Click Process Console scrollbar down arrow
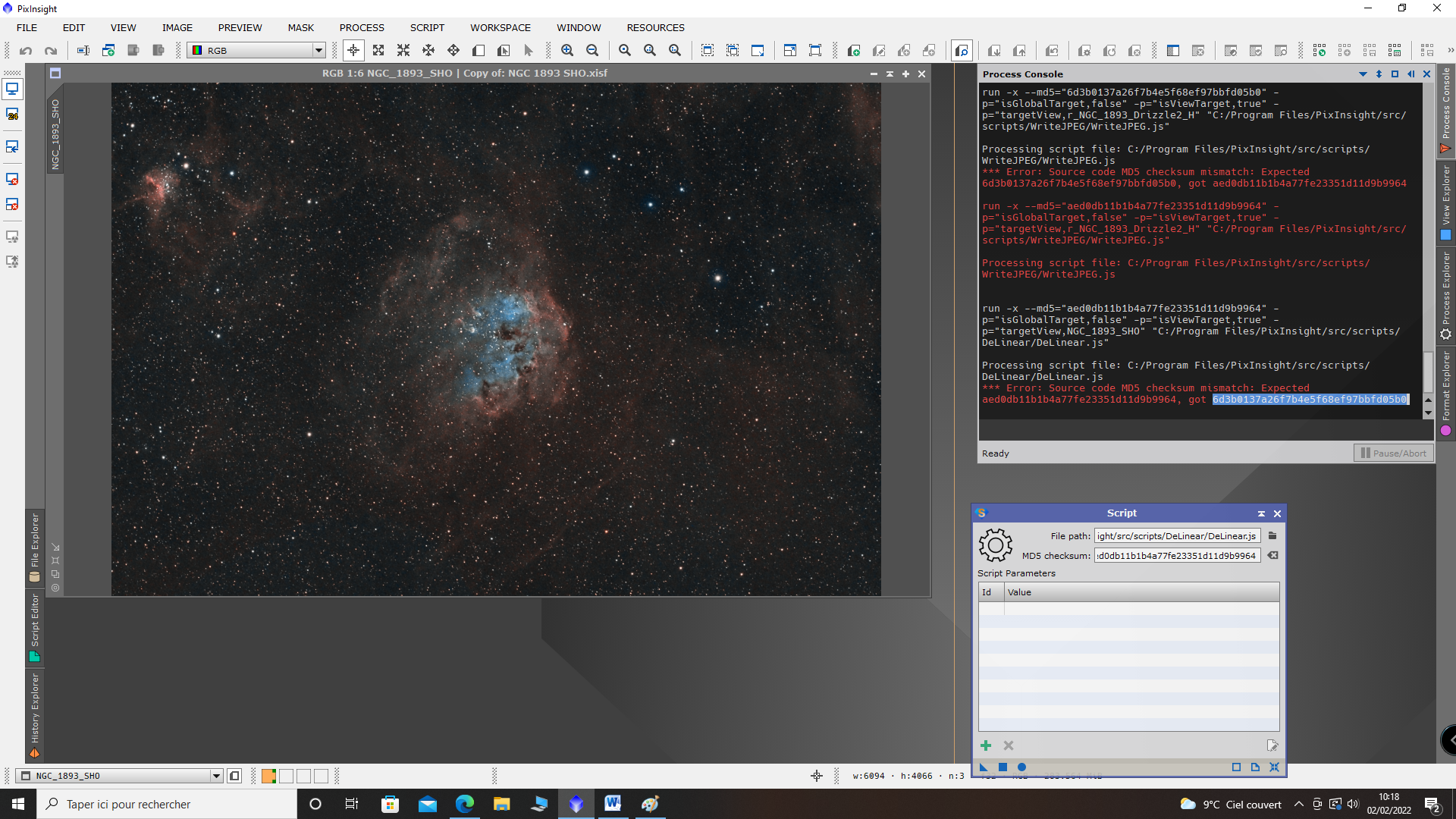Viewport: 1456px width, 819px height. (x=1428, y=413)
